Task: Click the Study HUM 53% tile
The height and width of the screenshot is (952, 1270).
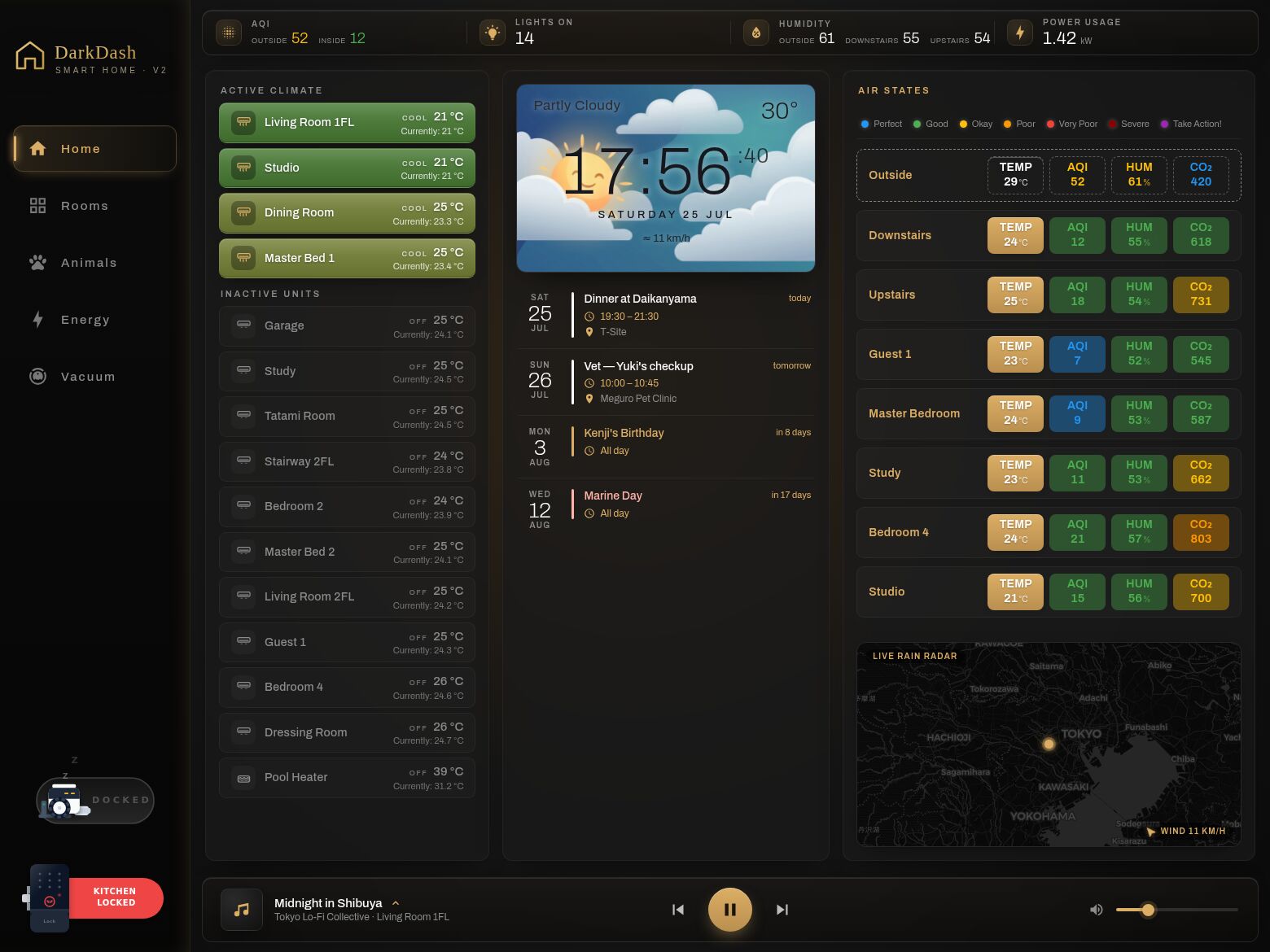Action: pyautogui.click(x=1139, y=473)
